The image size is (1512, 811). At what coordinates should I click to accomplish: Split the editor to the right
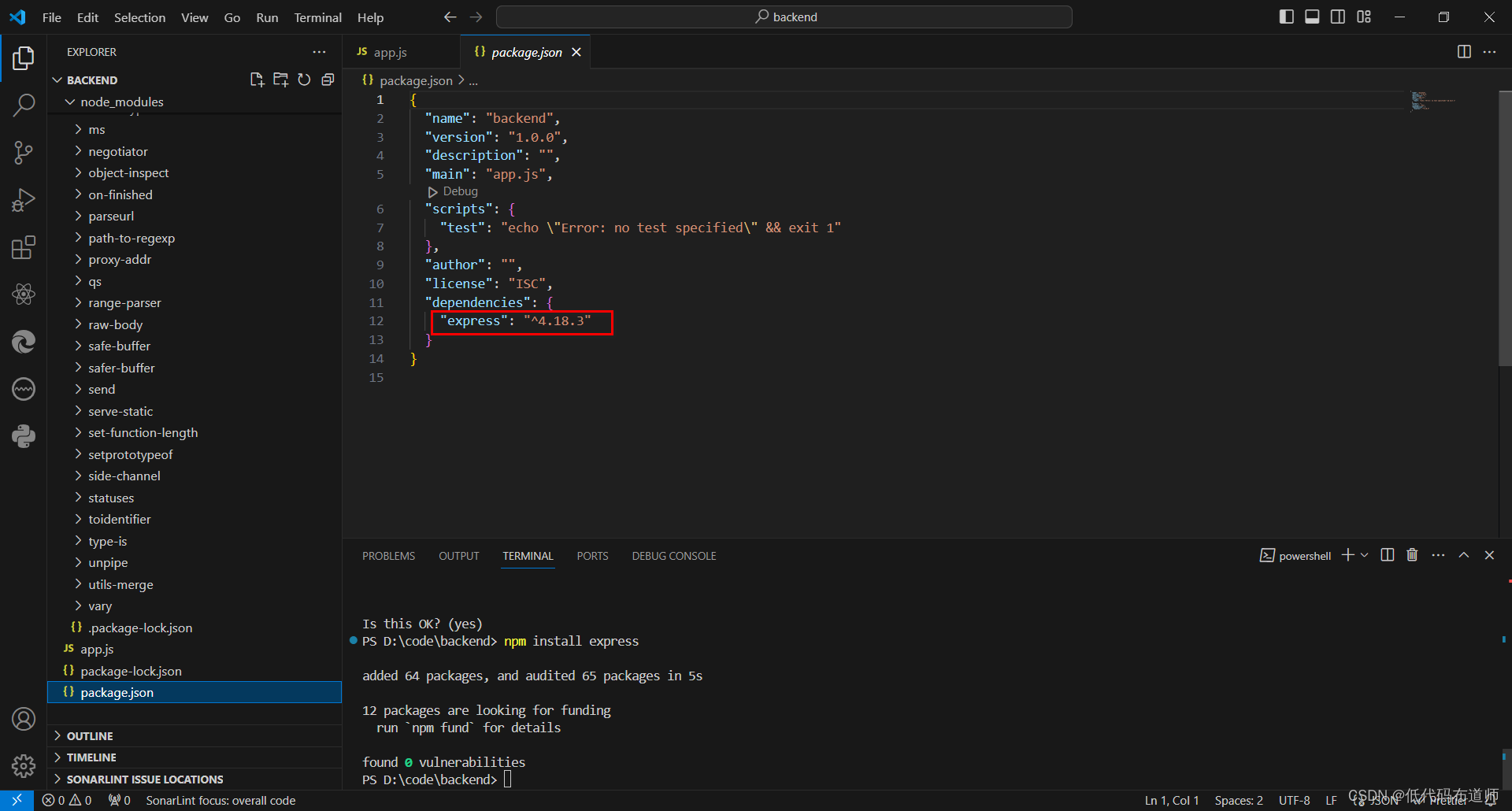(x=1464, y=52)
